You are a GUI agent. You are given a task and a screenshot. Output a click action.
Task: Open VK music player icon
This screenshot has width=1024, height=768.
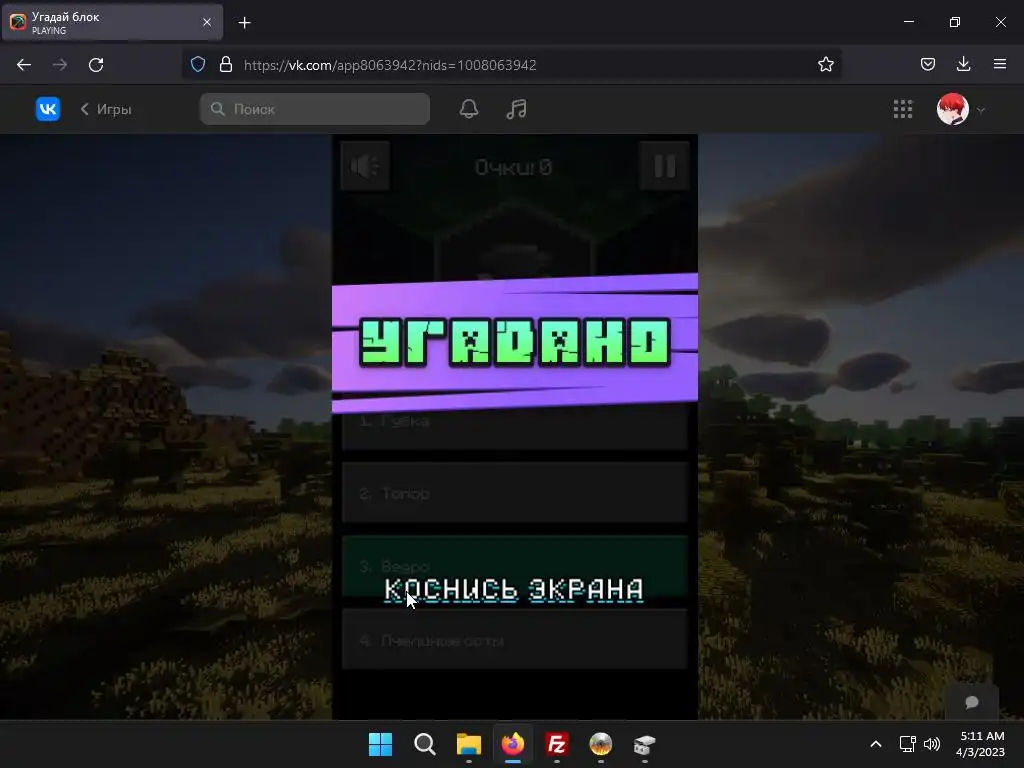pyautogui.click(x=517, y=109)
